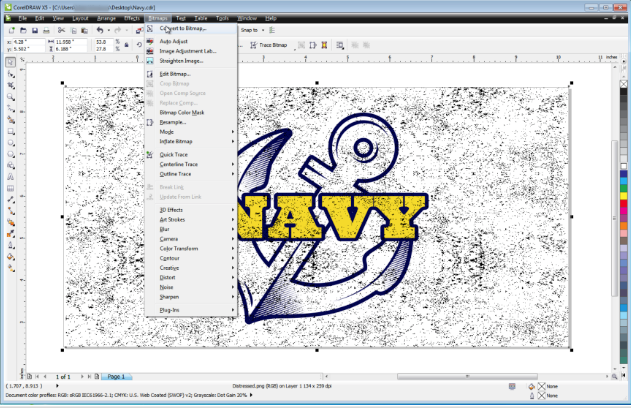Click the no-color X swatch
631x408 pixels.
click(624, 84)
